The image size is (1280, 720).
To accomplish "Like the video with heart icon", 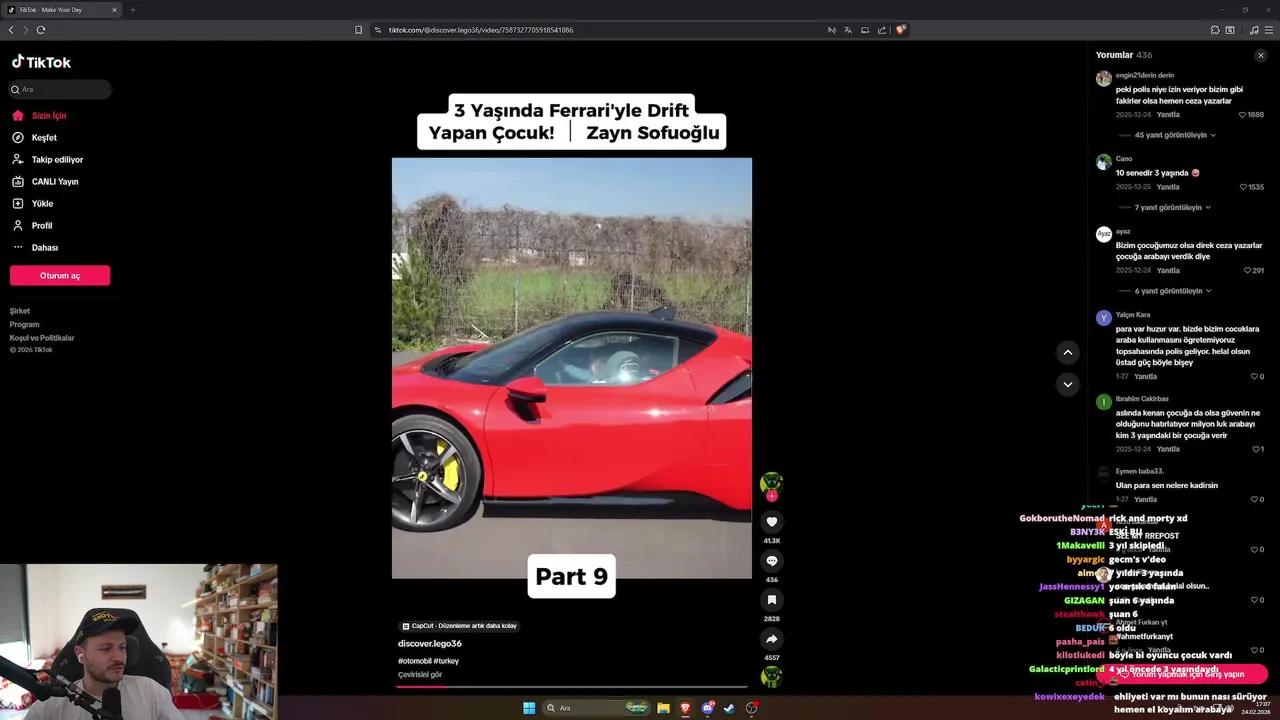I will (x=771, y=522).
